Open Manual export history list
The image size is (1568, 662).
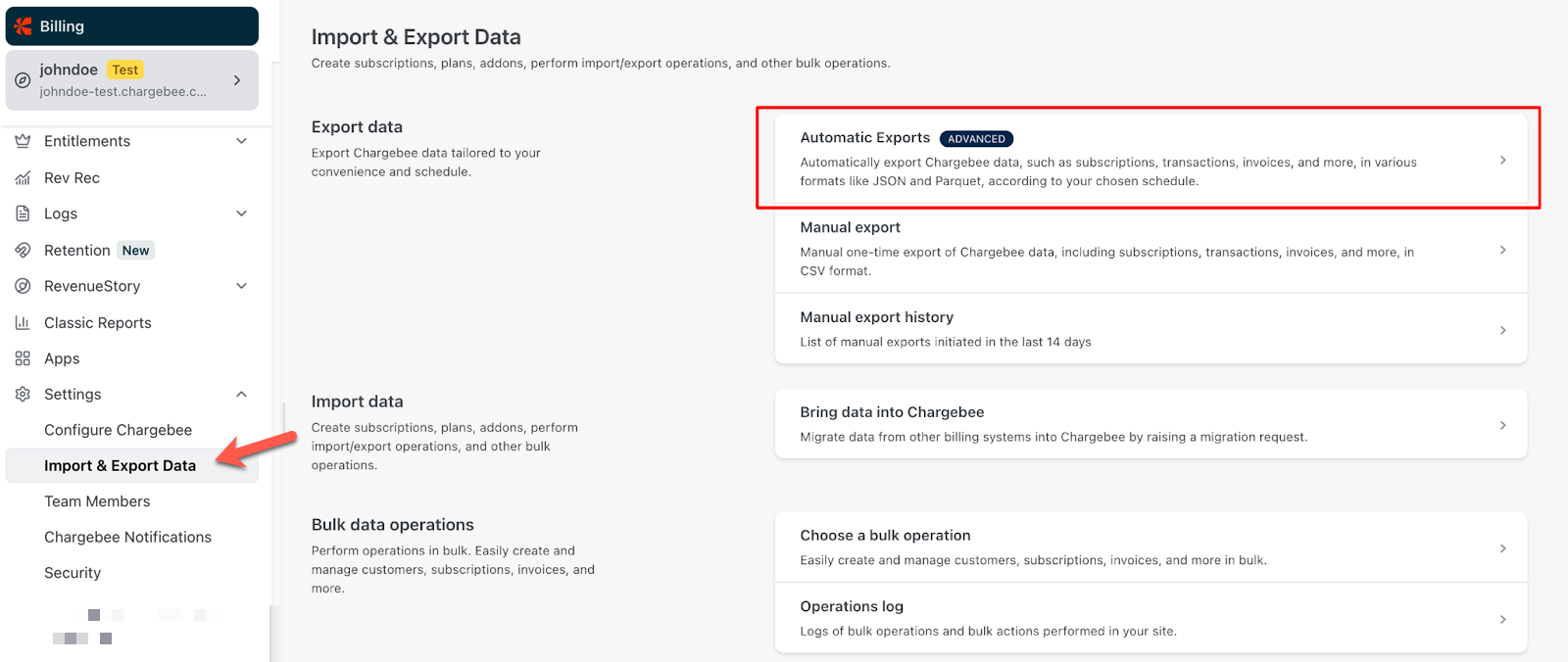[x=1150, y=329]
